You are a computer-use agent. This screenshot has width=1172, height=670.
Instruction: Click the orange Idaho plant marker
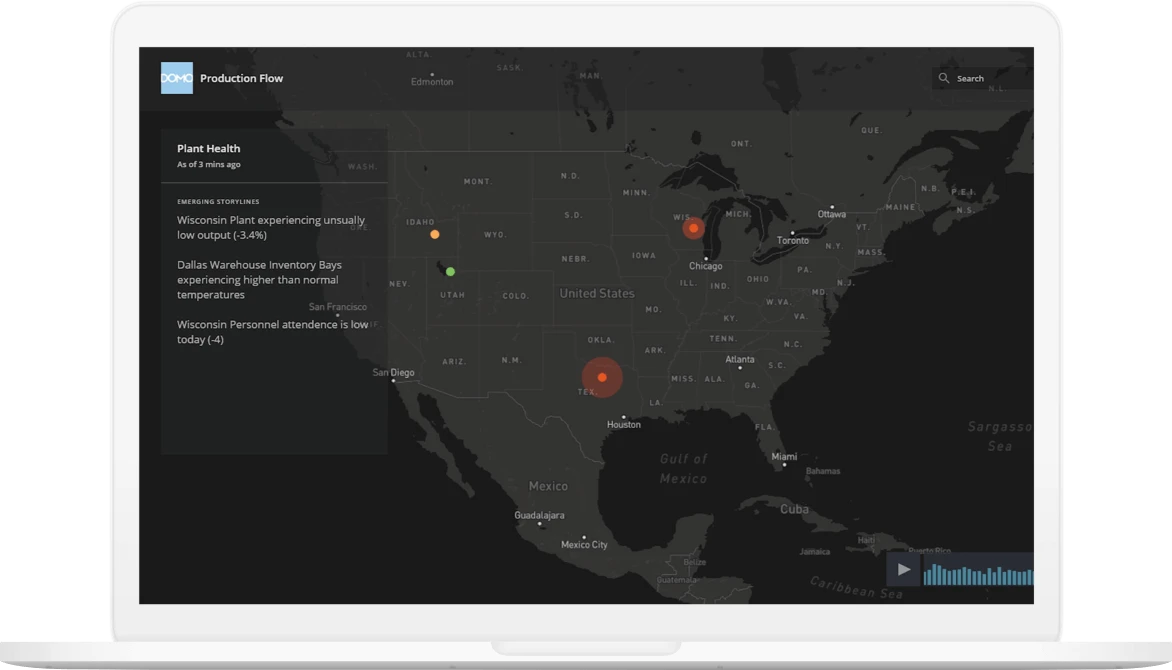click(x=434, y=233)
